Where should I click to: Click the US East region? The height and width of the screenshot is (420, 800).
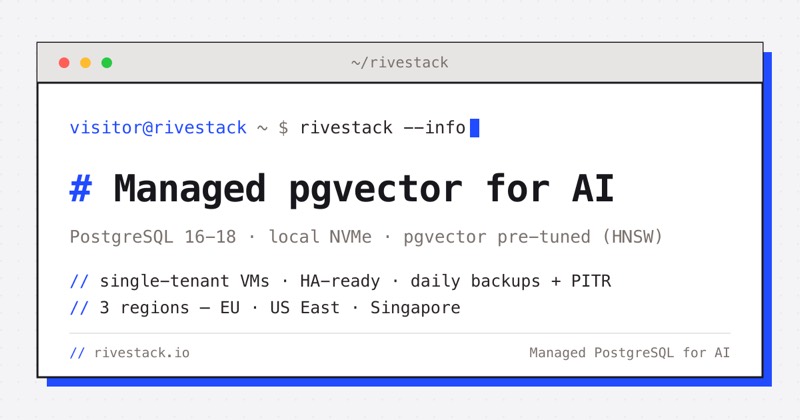[305, 308]
